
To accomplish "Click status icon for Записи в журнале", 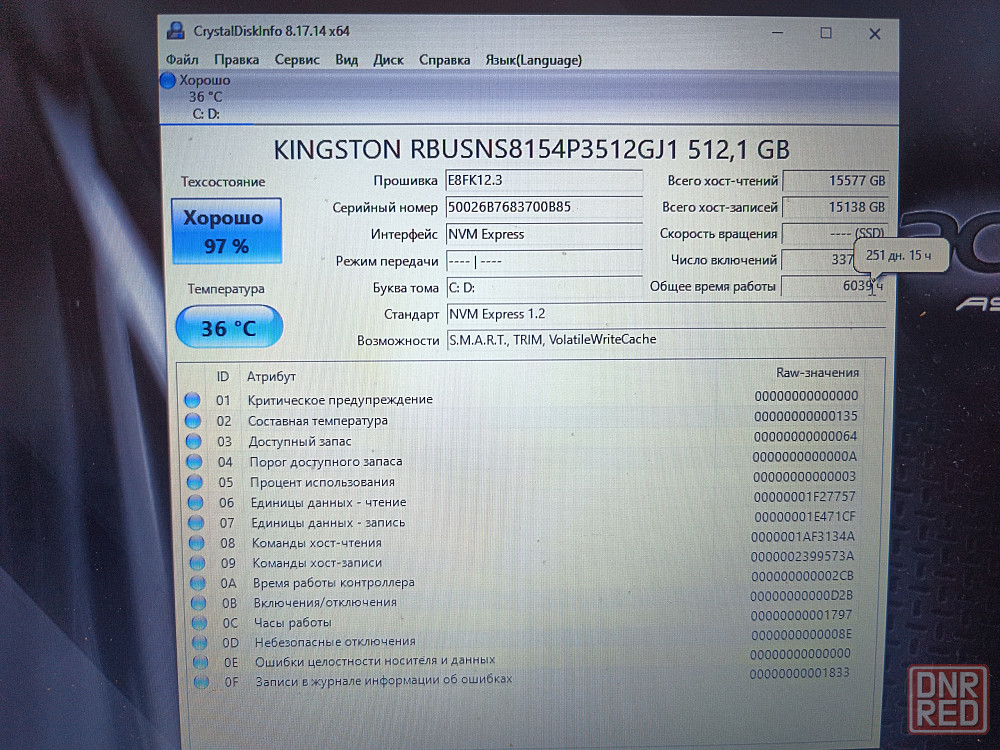I will 201,682.
